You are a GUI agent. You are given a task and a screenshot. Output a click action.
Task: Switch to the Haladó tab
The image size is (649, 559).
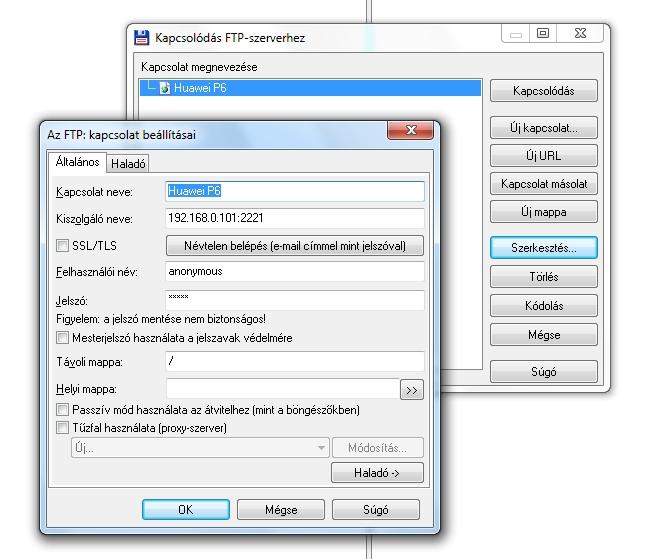click(128, 164)
